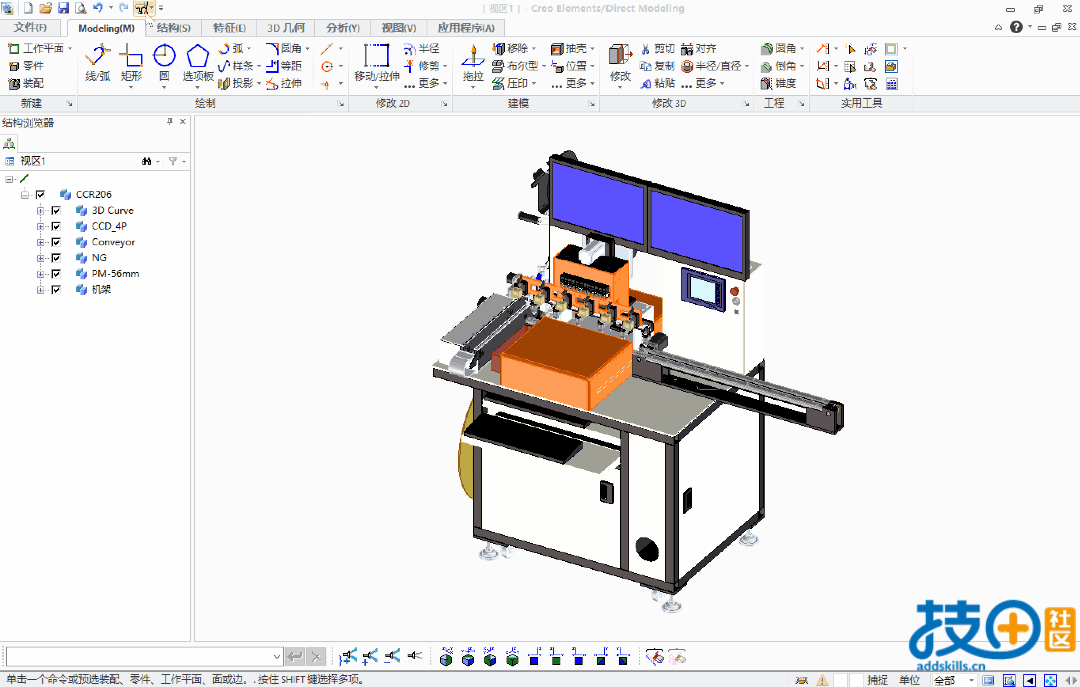The image size is (1080, 687).
Task: Open the 半径/直径 dropdown arrow
Action: coord(747,65)
